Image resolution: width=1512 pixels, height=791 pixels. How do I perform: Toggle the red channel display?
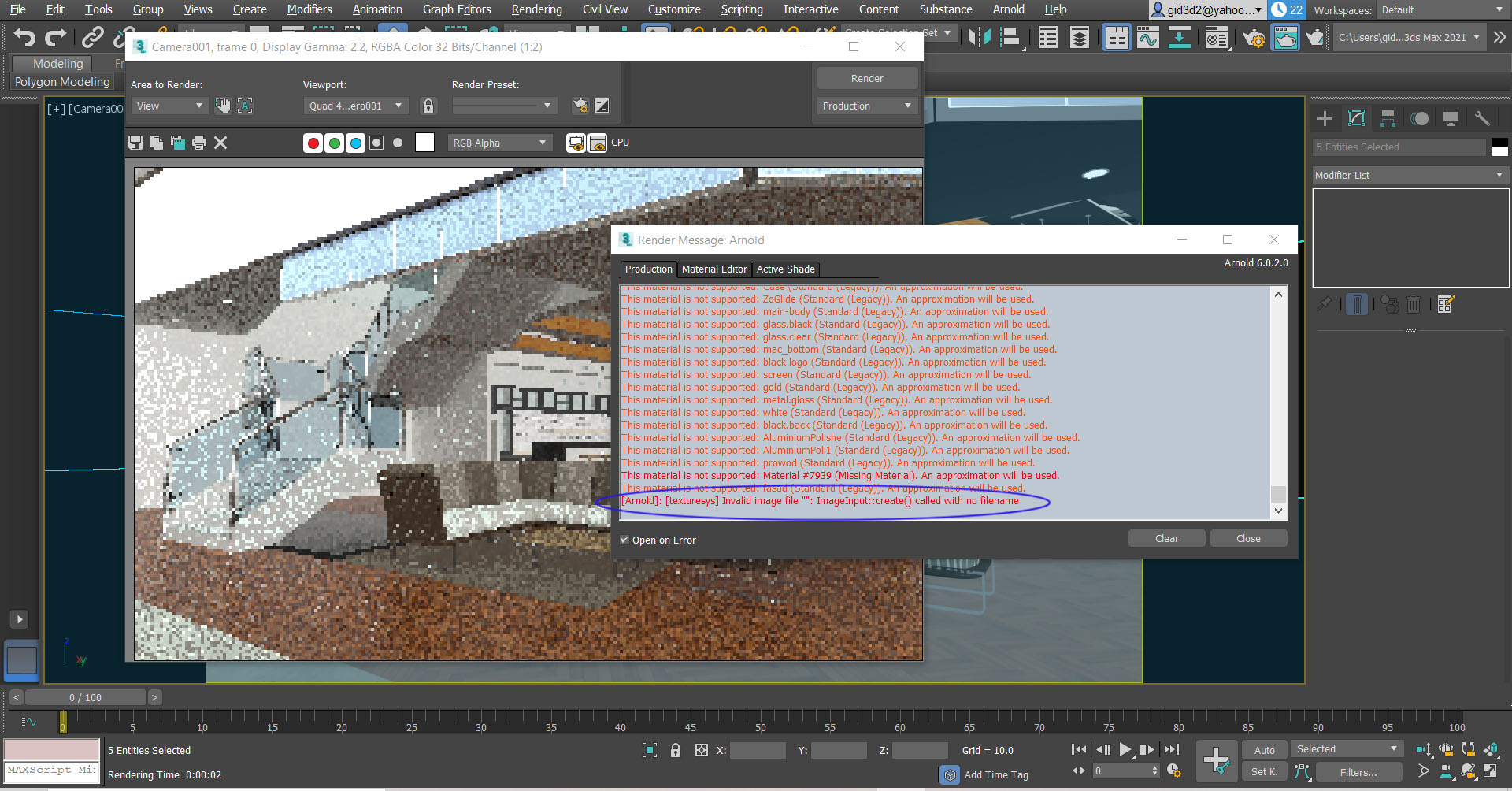coord(313,143)
